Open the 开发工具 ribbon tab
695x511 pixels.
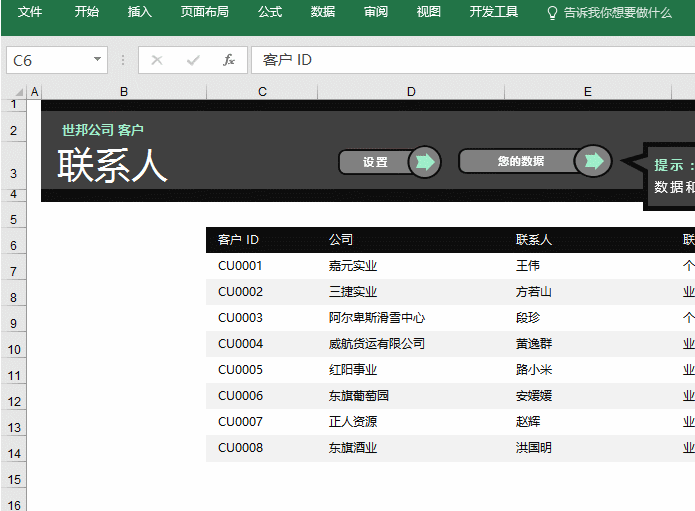(494, 13)
